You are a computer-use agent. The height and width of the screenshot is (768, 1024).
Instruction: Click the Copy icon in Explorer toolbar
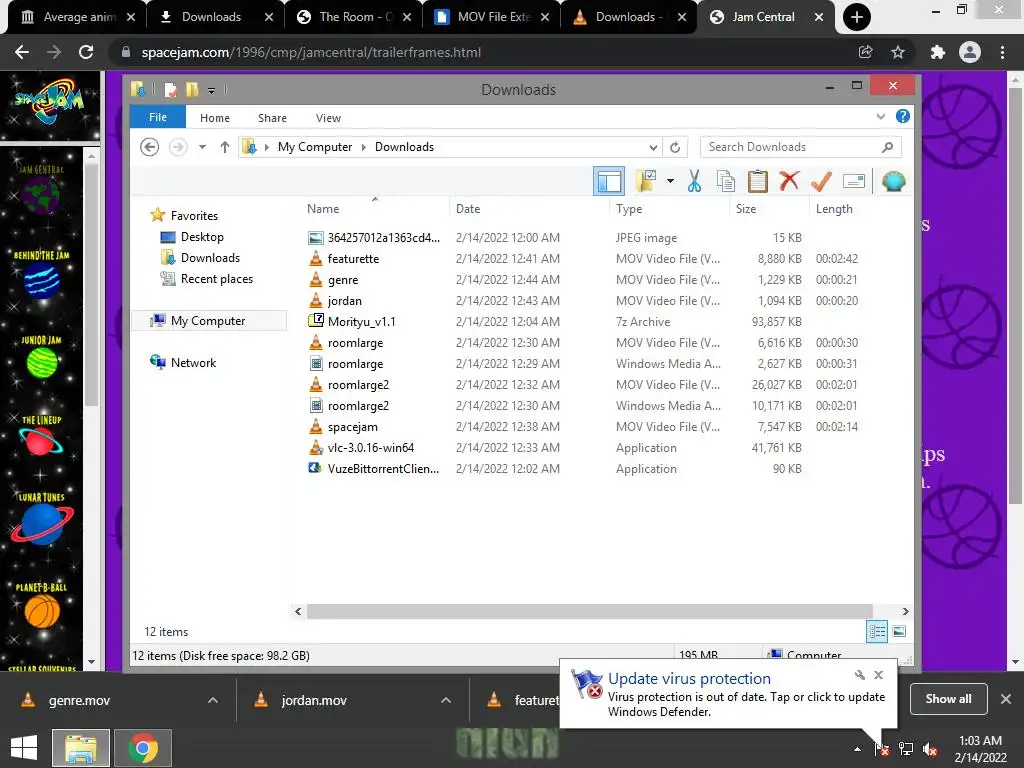coord(726,182)
